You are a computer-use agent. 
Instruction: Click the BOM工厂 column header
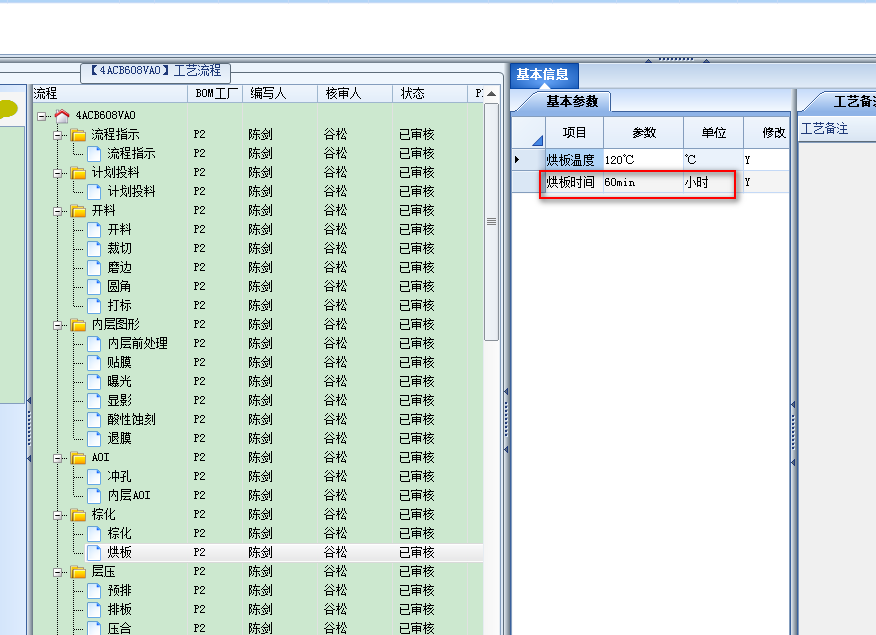coord(215,93)
